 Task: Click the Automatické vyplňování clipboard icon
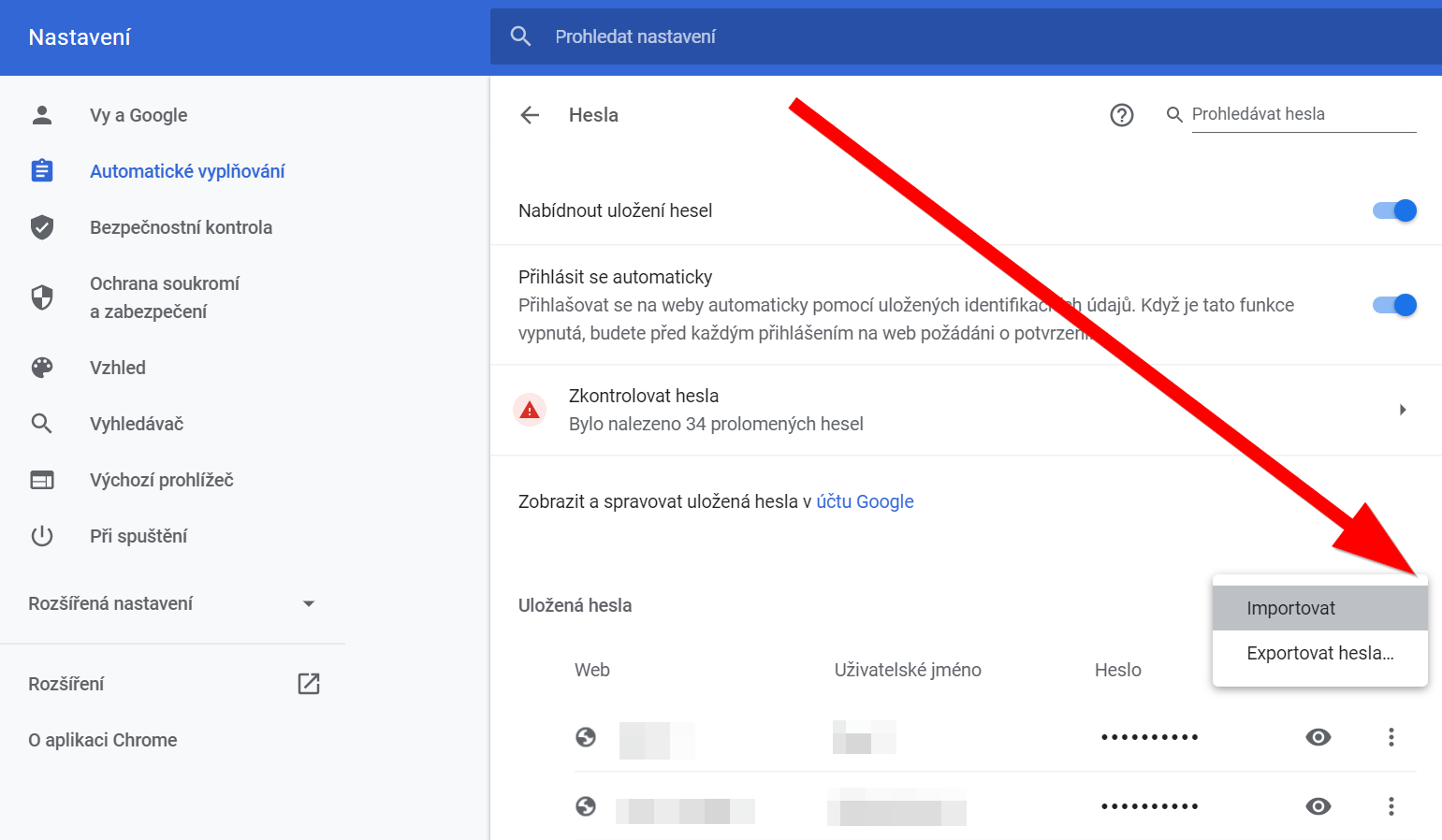(x=42, y=171)
